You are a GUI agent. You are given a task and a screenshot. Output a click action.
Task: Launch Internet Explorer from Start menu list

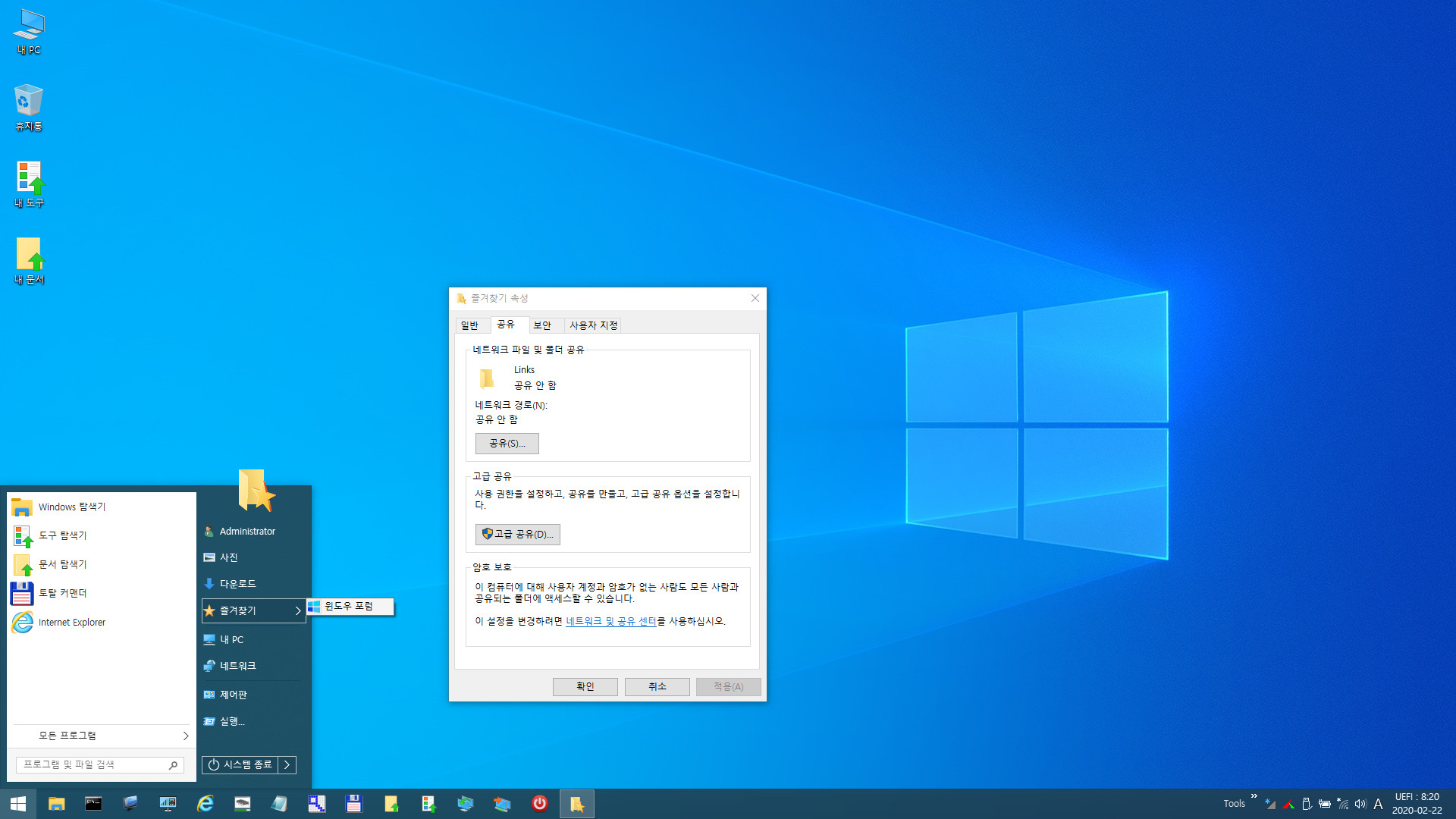(x=102, y=622)
